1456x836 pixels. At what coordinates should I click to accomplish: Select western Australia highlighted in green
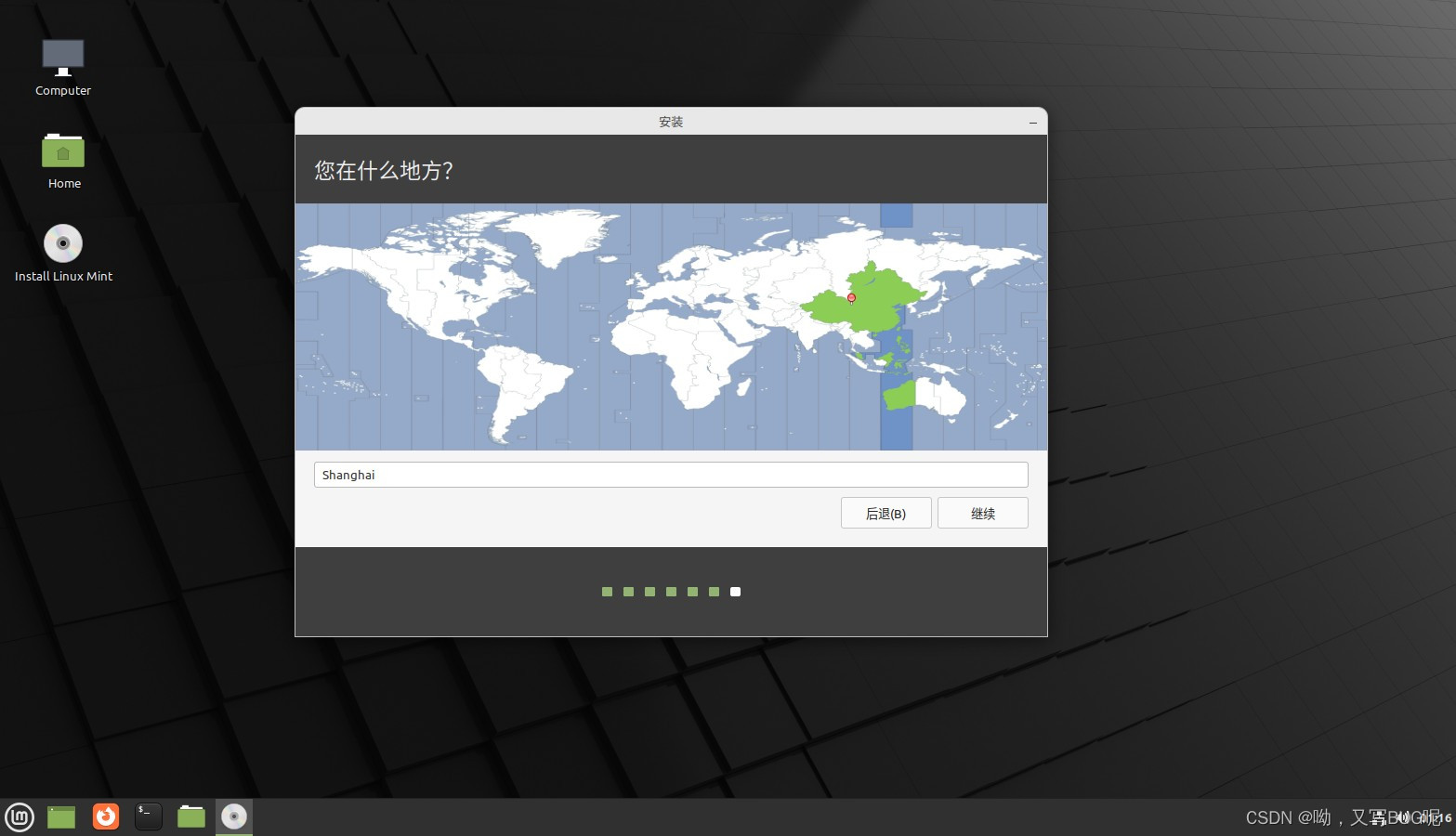[x=899, y=397]
